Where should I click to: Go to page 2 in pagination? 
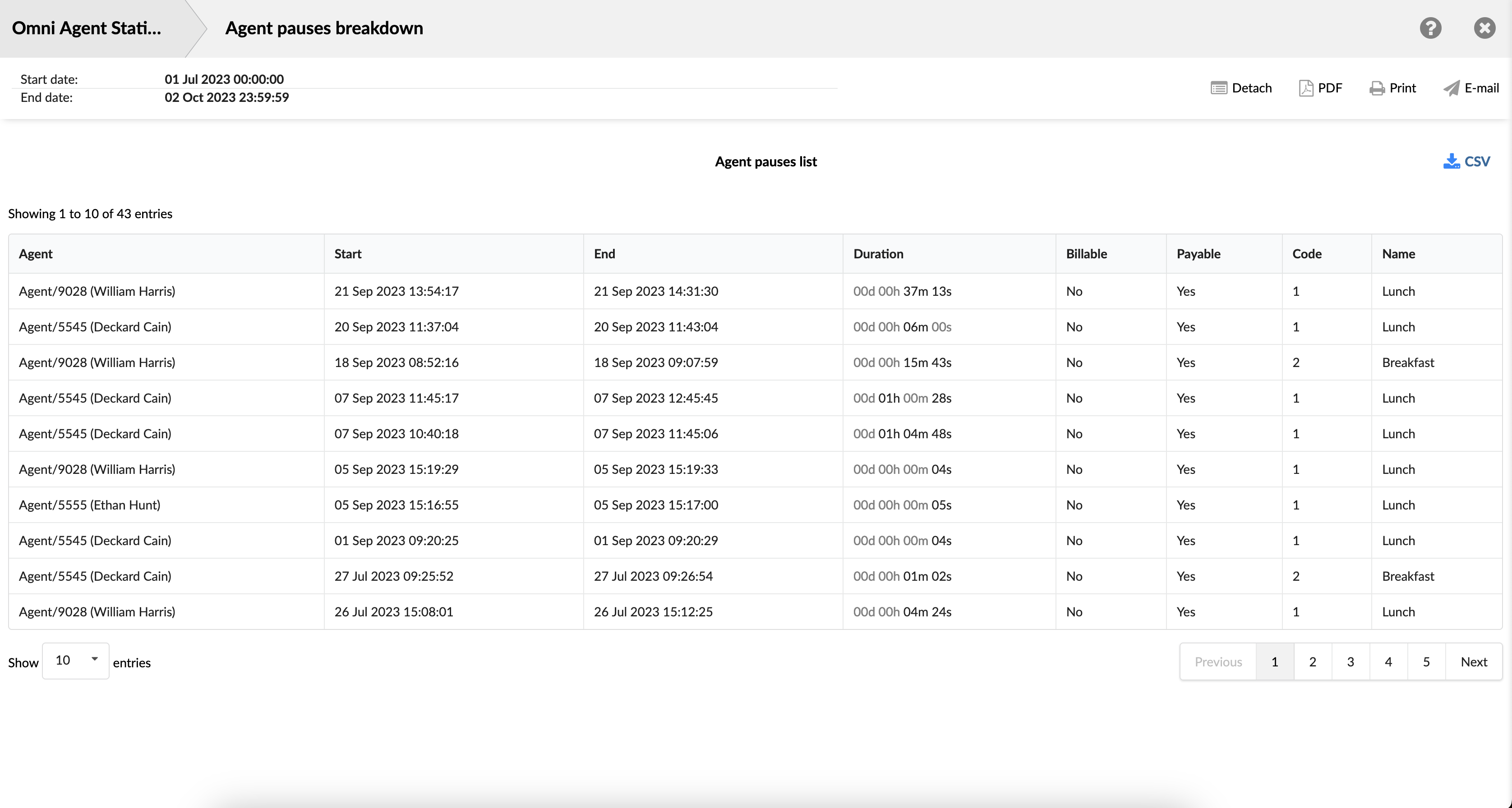pos(1313,662)
